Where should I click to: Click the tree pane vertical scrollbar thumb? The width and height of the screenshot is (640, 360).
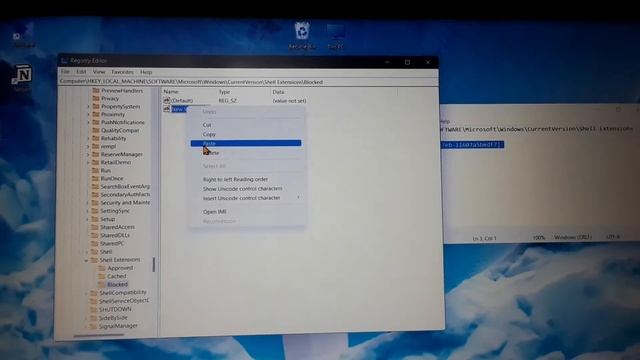pos(154,264)
